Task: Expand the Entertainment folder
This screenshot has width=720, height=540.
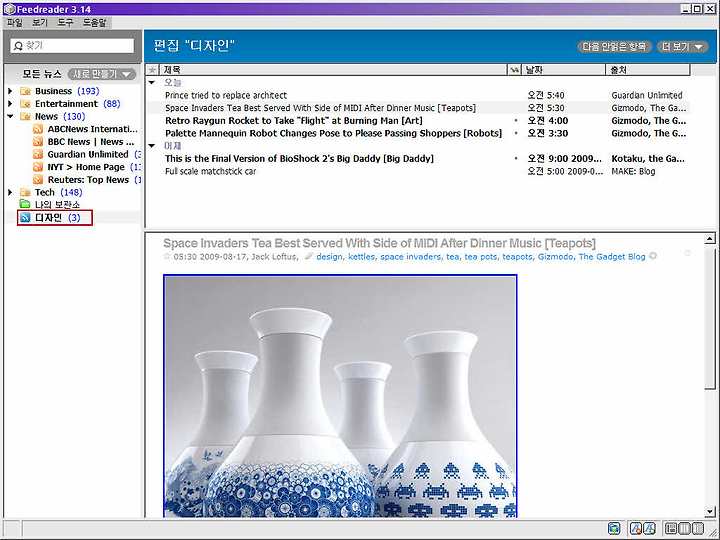Action: [10, 104]
